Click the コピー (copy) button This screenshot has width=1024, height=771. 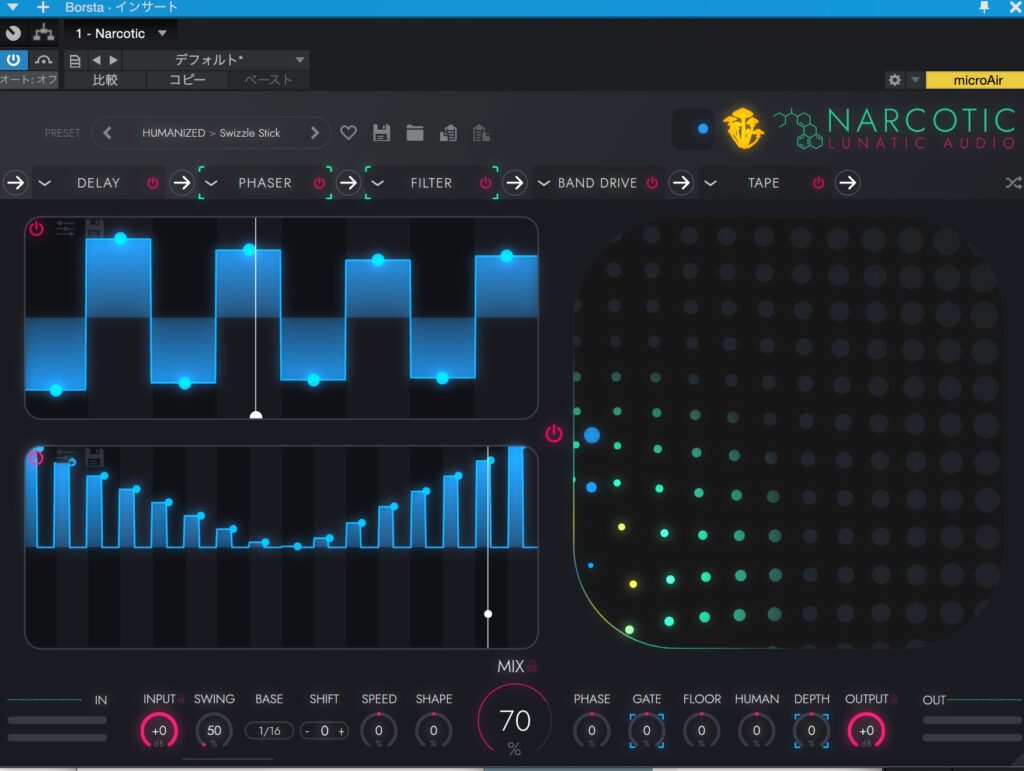pyautogui.click(x=187, y=80)
